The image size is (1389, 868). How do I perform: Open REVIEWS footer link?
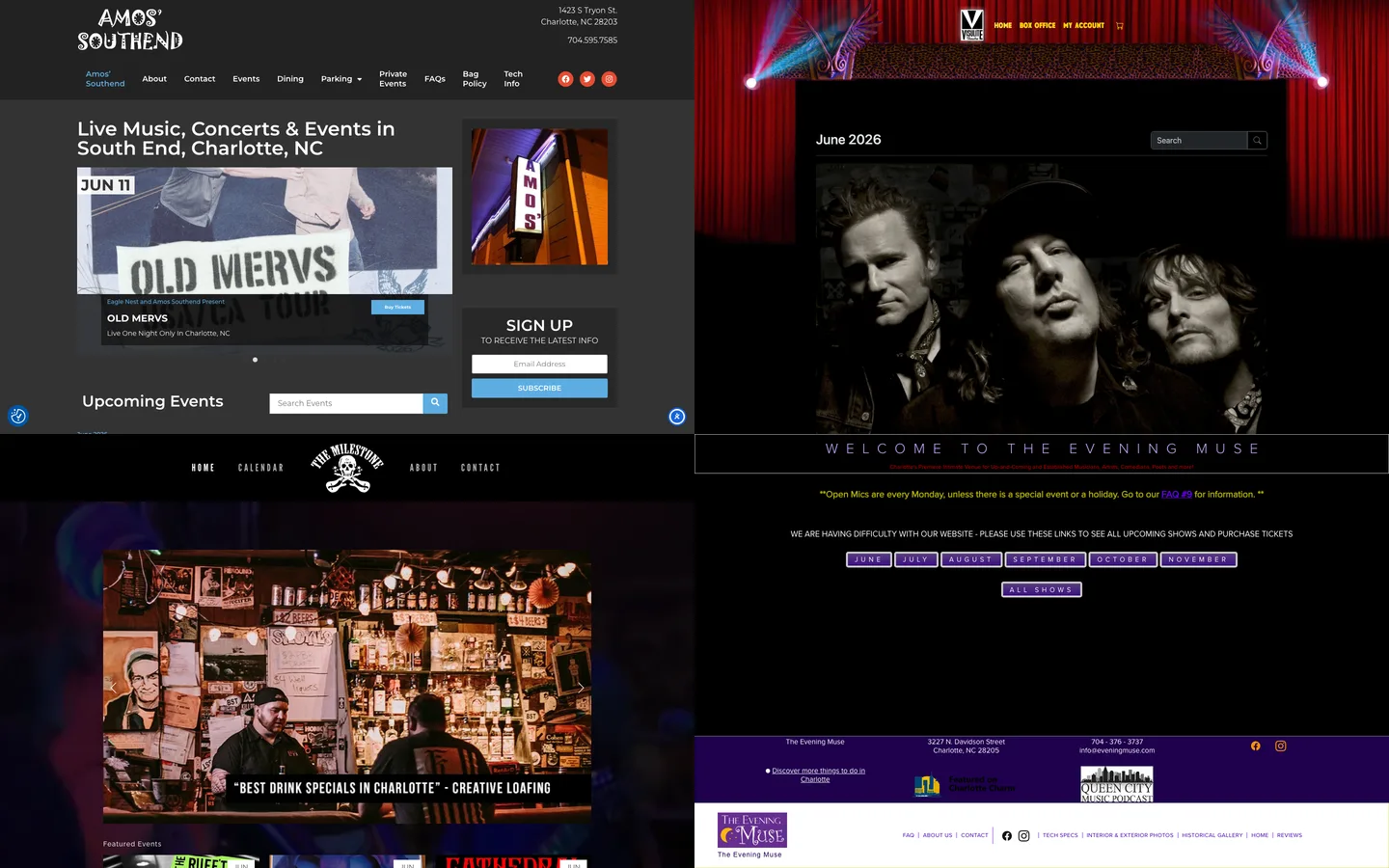1290,835
